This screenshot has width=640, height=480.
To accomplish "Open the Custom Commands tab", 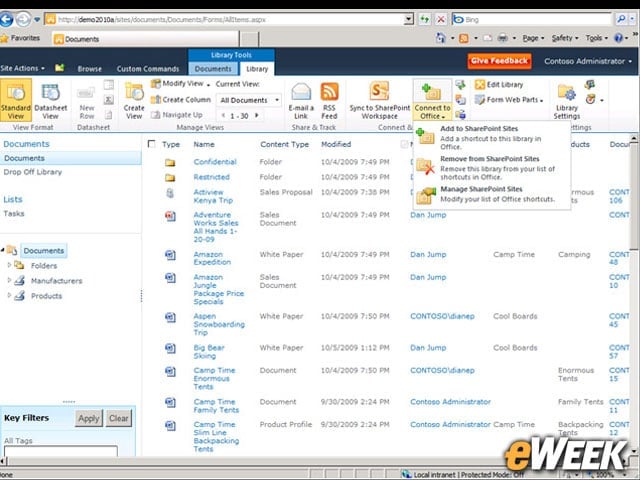I will pyautogui.click(x=148, y=69).
